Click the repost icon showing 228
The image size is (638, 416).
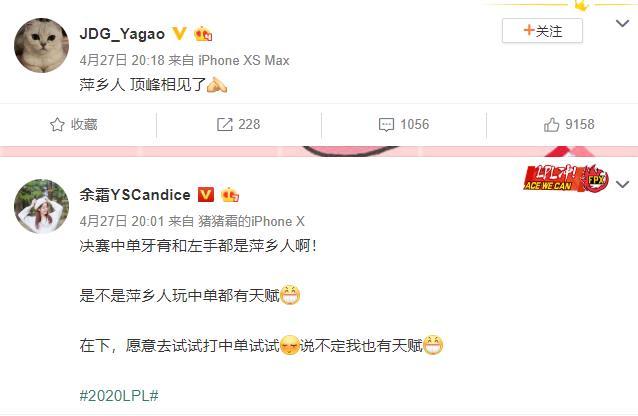224,125
